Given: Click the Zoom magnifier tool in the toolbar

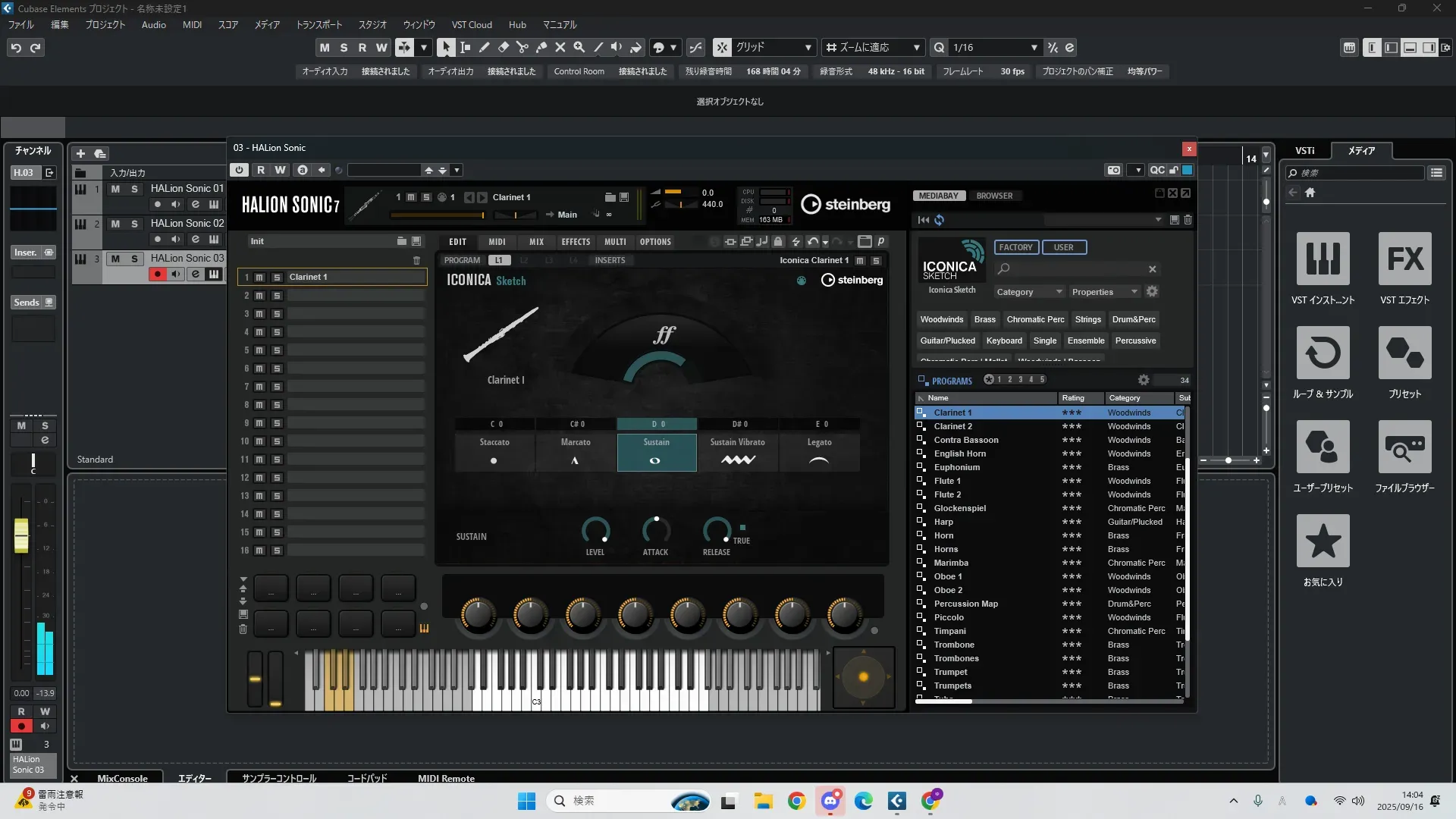Looking at the screenshot, I should [579, 47].
